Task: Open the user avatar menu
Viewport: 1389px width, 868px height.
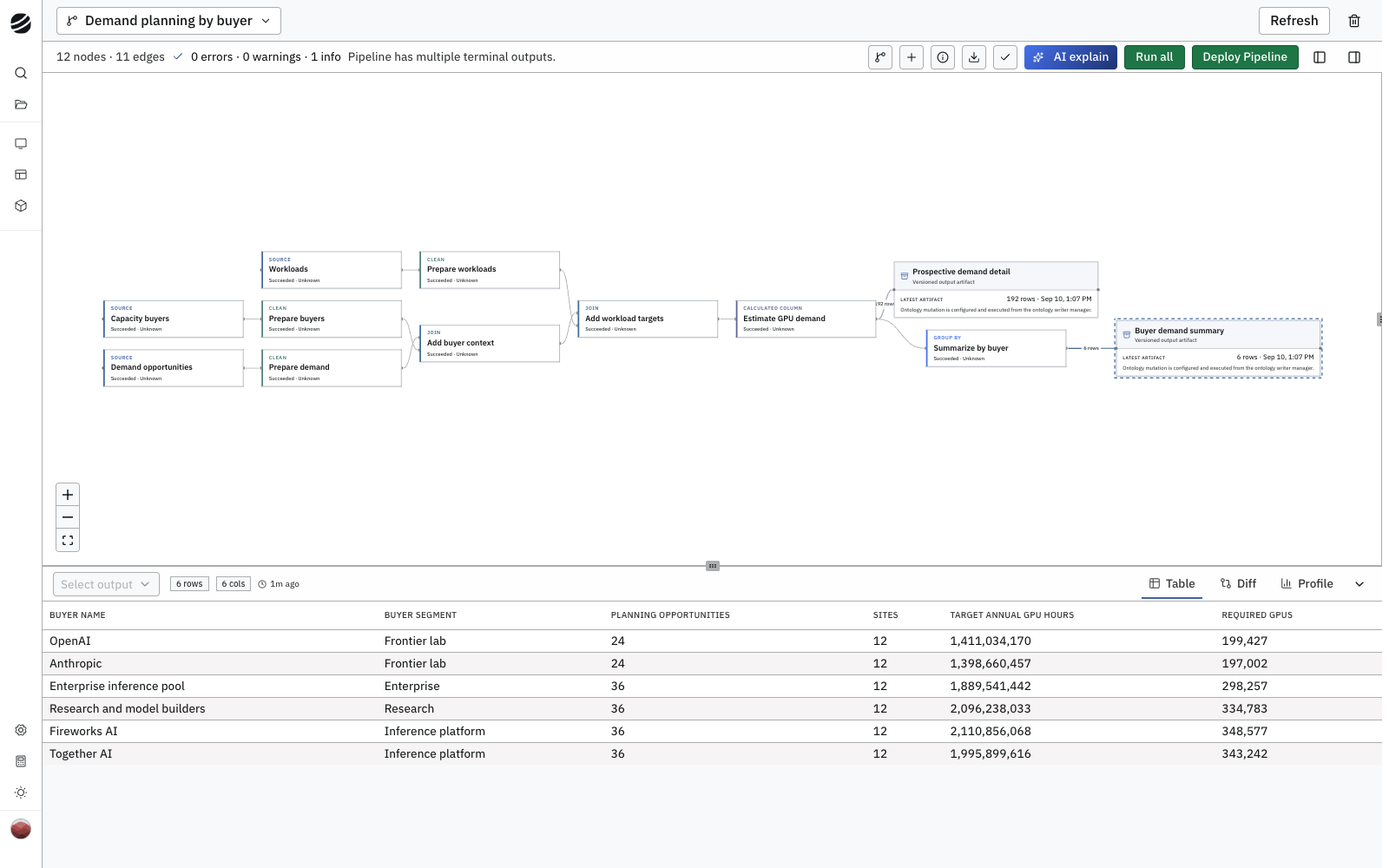Action: click(21, 829)
